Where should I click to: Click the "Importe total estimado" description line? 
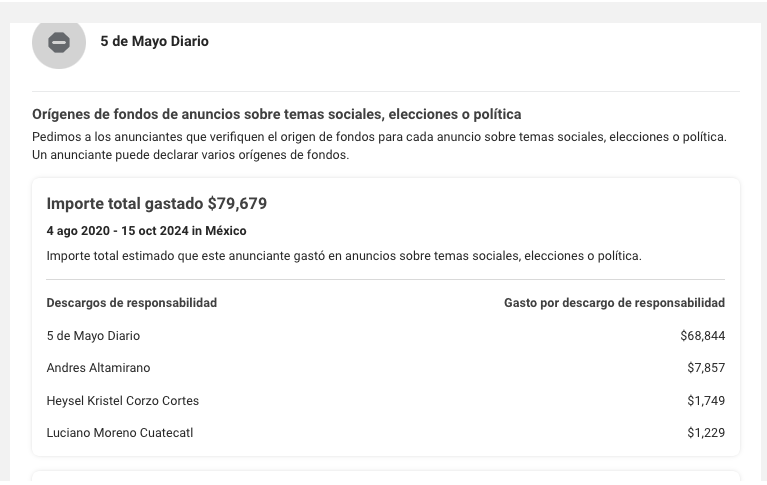[x=343, y=256]
